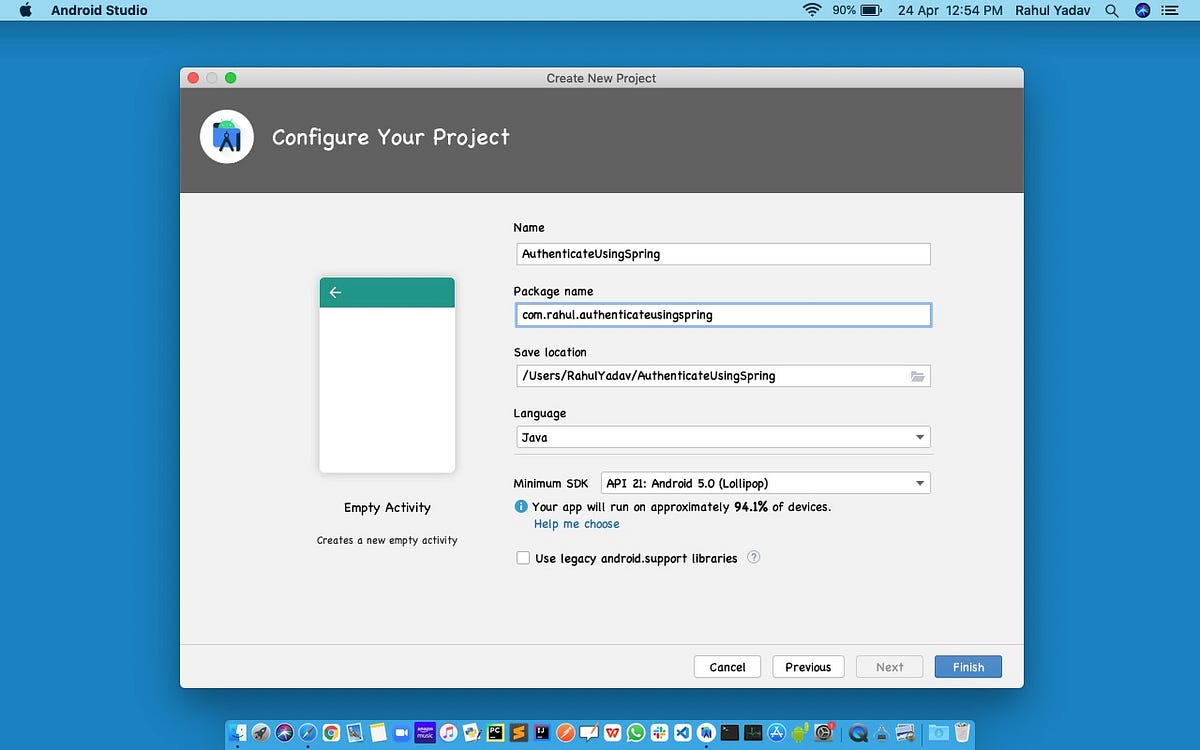1200x750 pixels.
Task: Open the Minimum SDK dropdown
Action: pos(766,483)
